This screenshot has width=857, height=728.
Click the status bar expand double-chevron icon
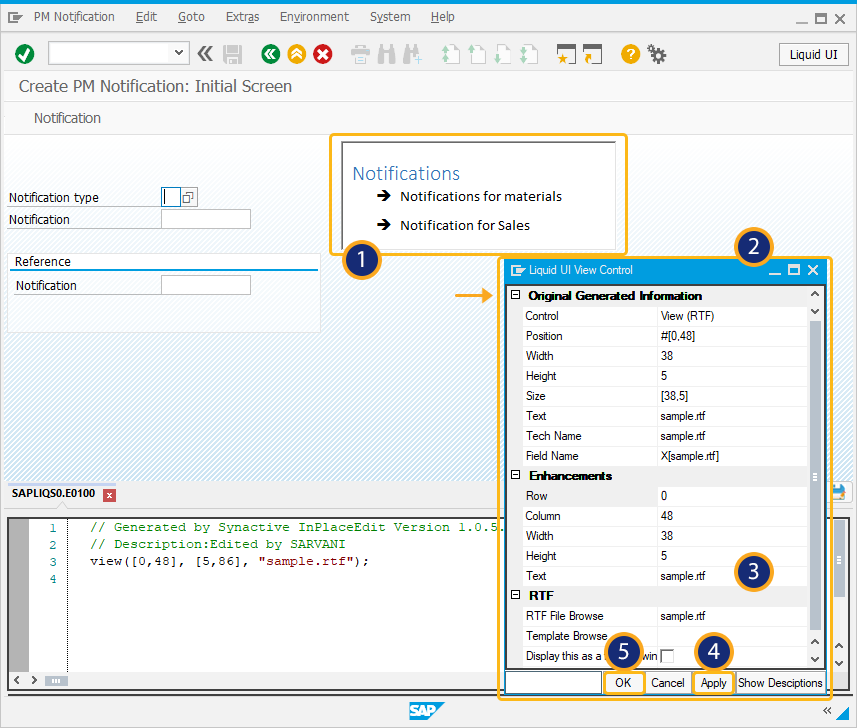tap(827, 711)
